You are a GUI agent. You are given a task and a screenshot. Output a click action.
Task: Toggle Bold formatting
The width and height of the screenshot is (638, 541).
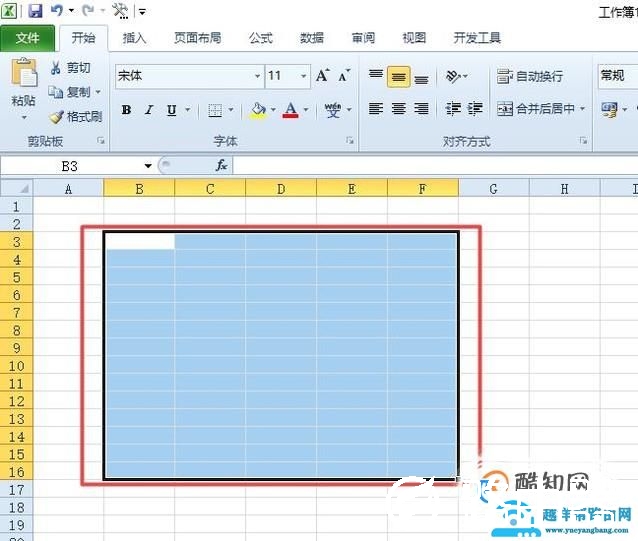126,110
